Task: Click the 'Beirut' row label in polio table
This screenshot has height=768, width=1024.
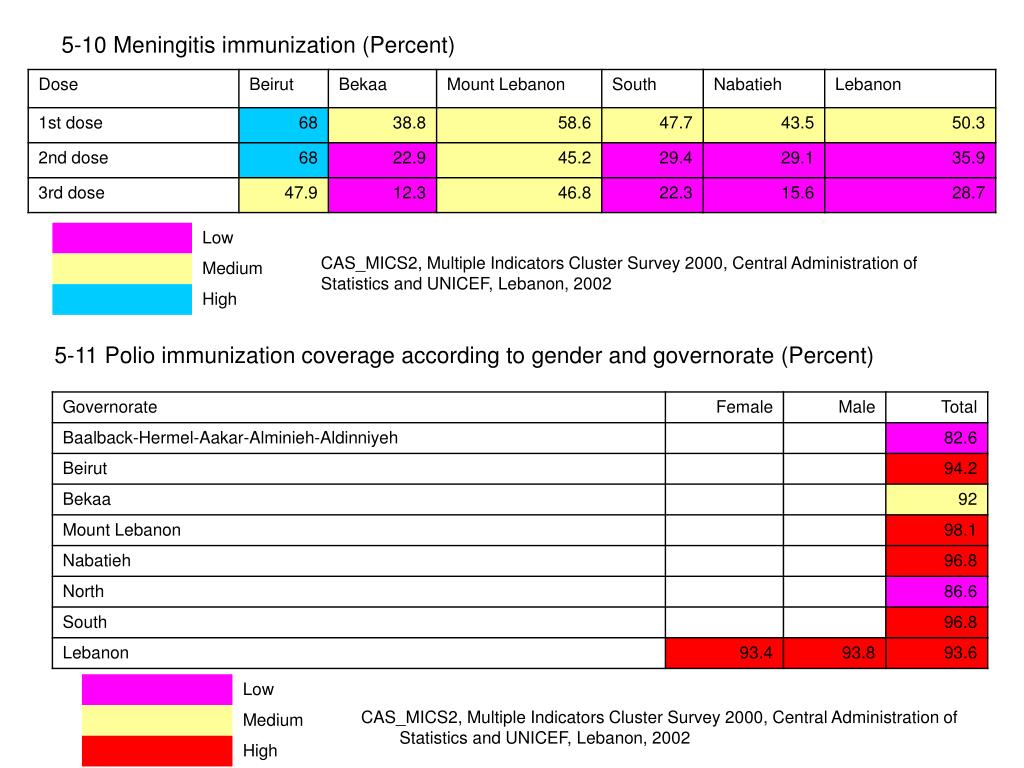Action: [359, 469]
